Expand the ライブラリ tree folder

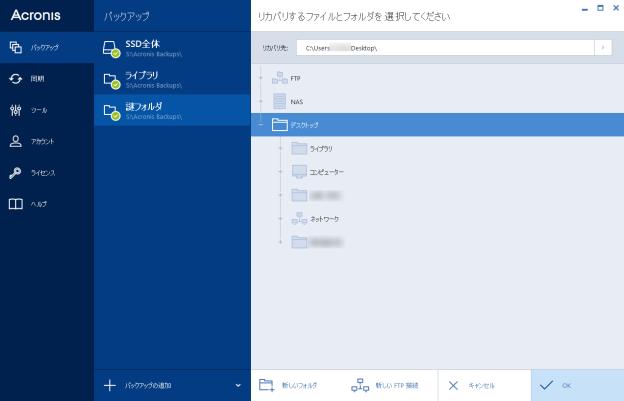[281, 148]
